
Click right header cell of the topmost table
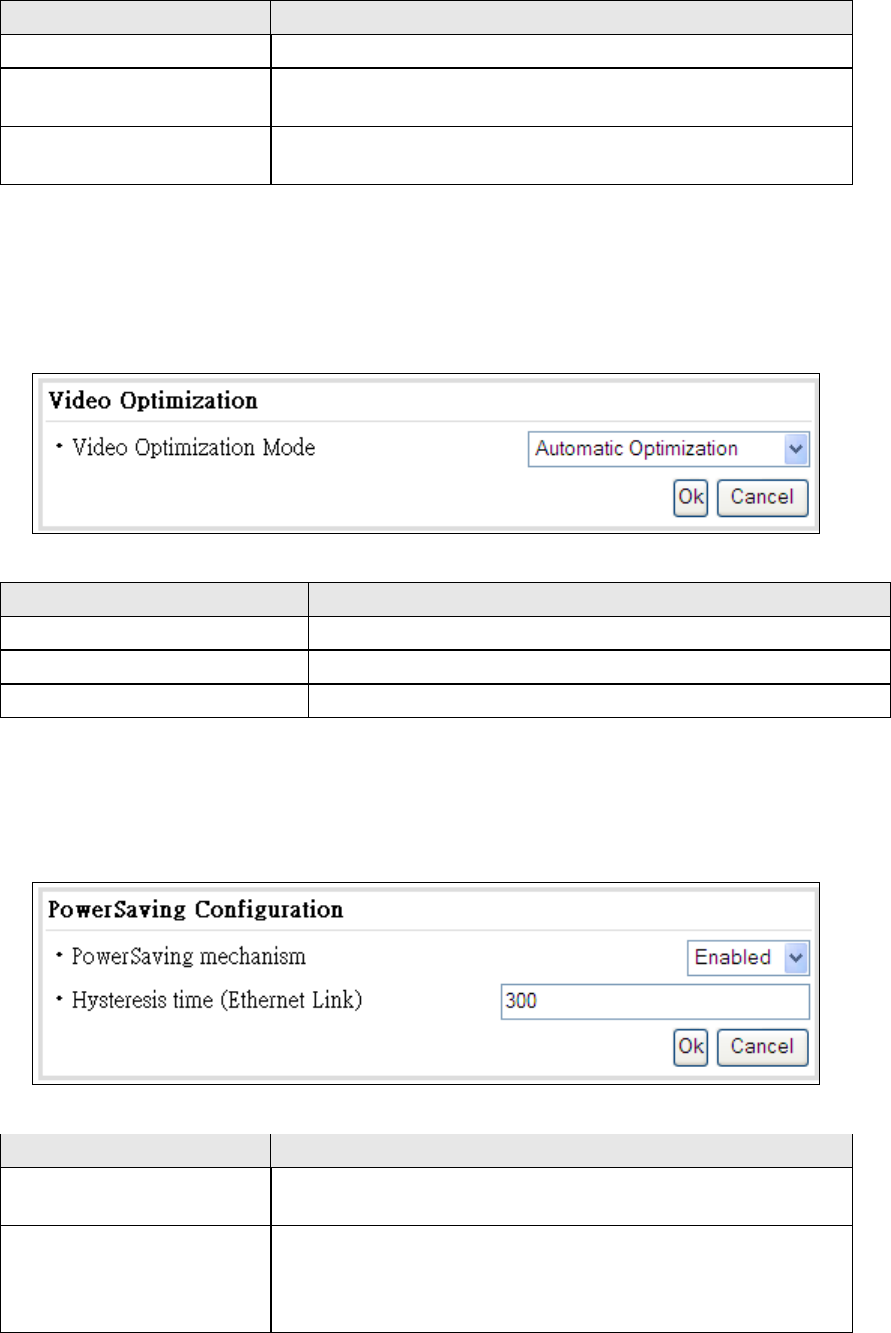pos(561,17)
